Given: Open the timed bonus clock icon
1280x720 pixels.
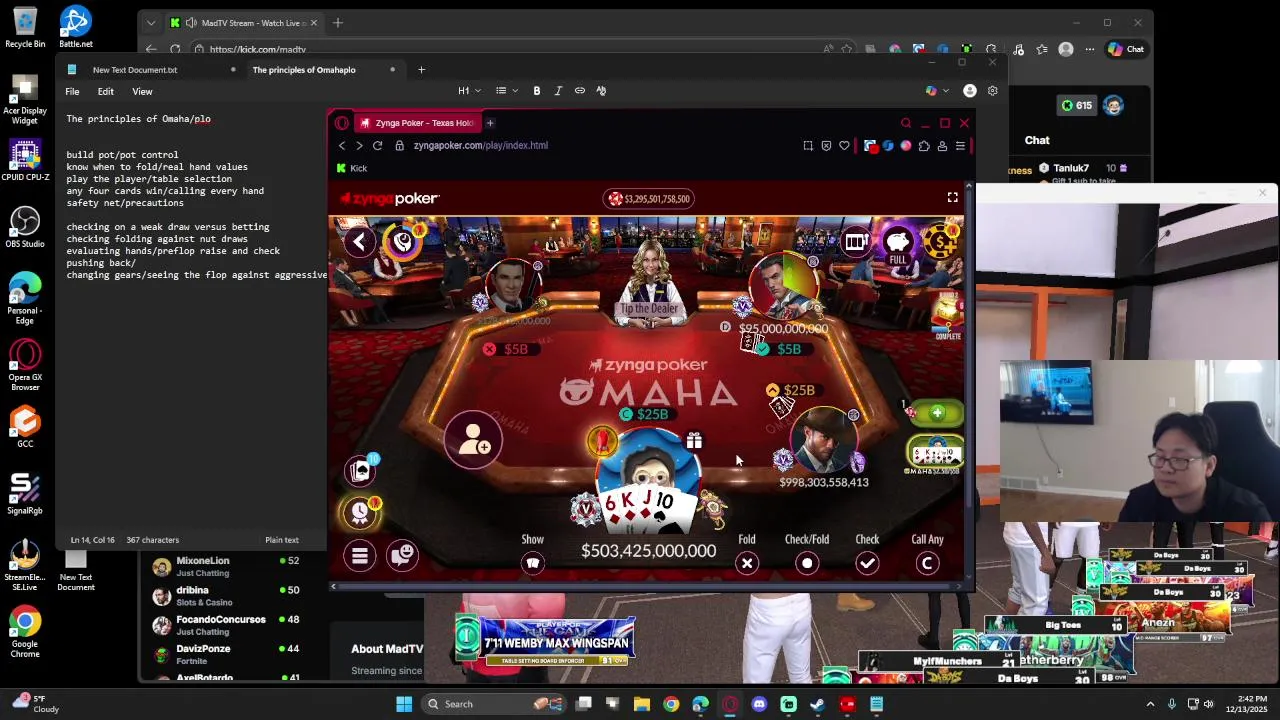Looking at the screenshot, I should (x=361, y=512).
